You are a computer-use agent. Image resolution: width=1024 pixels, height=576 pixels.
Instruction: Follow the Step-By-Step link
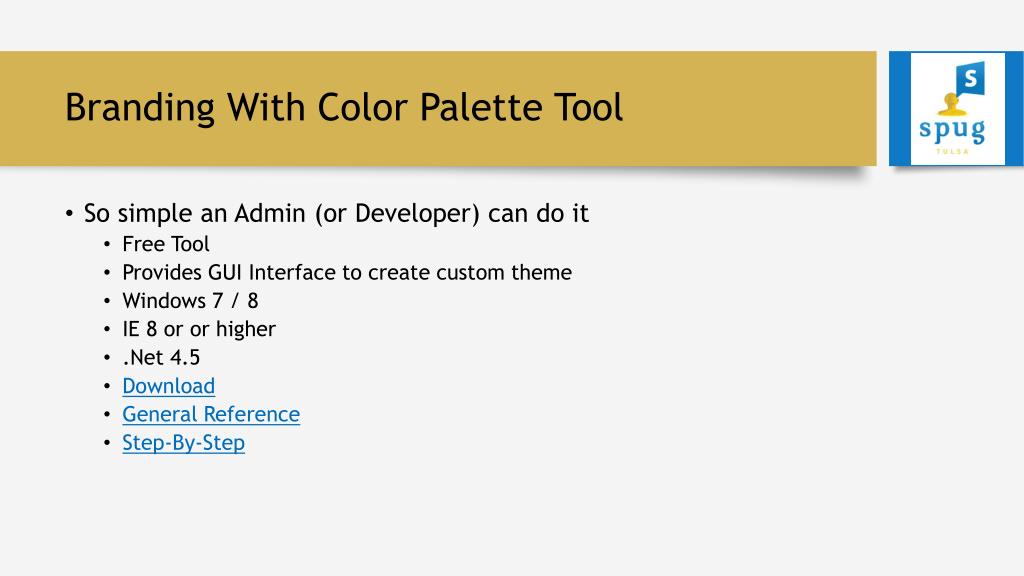click(184, 443)
